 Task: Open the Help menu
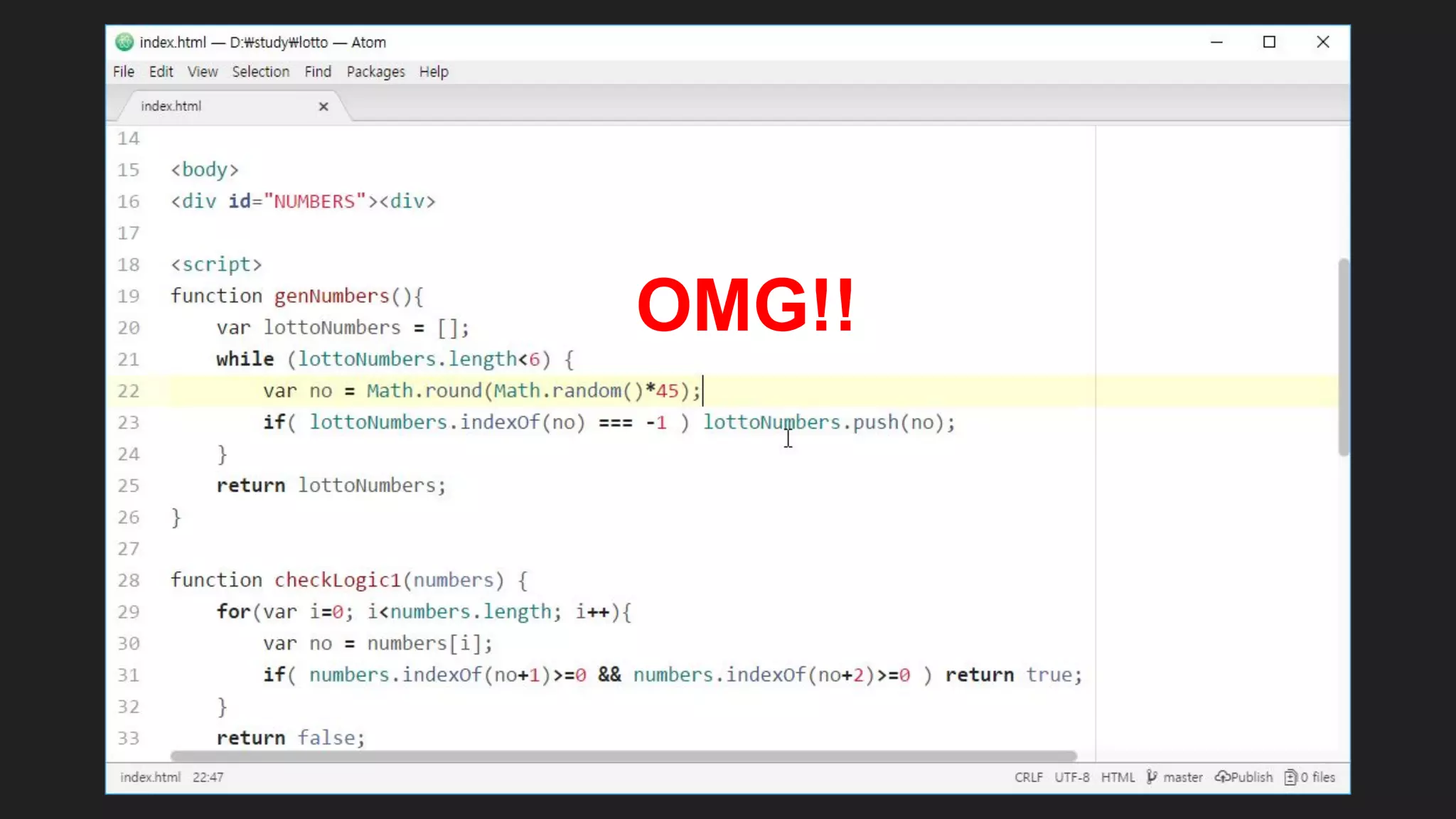click(434, 72)
